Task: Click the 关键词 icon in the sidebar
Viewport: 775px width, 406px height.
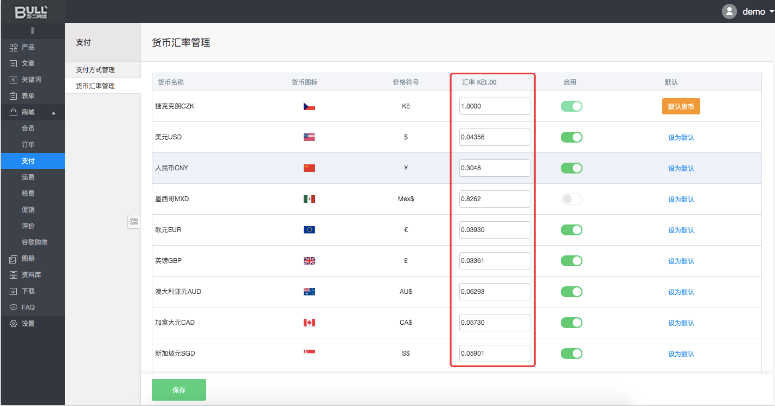Action: pos(13,79)
